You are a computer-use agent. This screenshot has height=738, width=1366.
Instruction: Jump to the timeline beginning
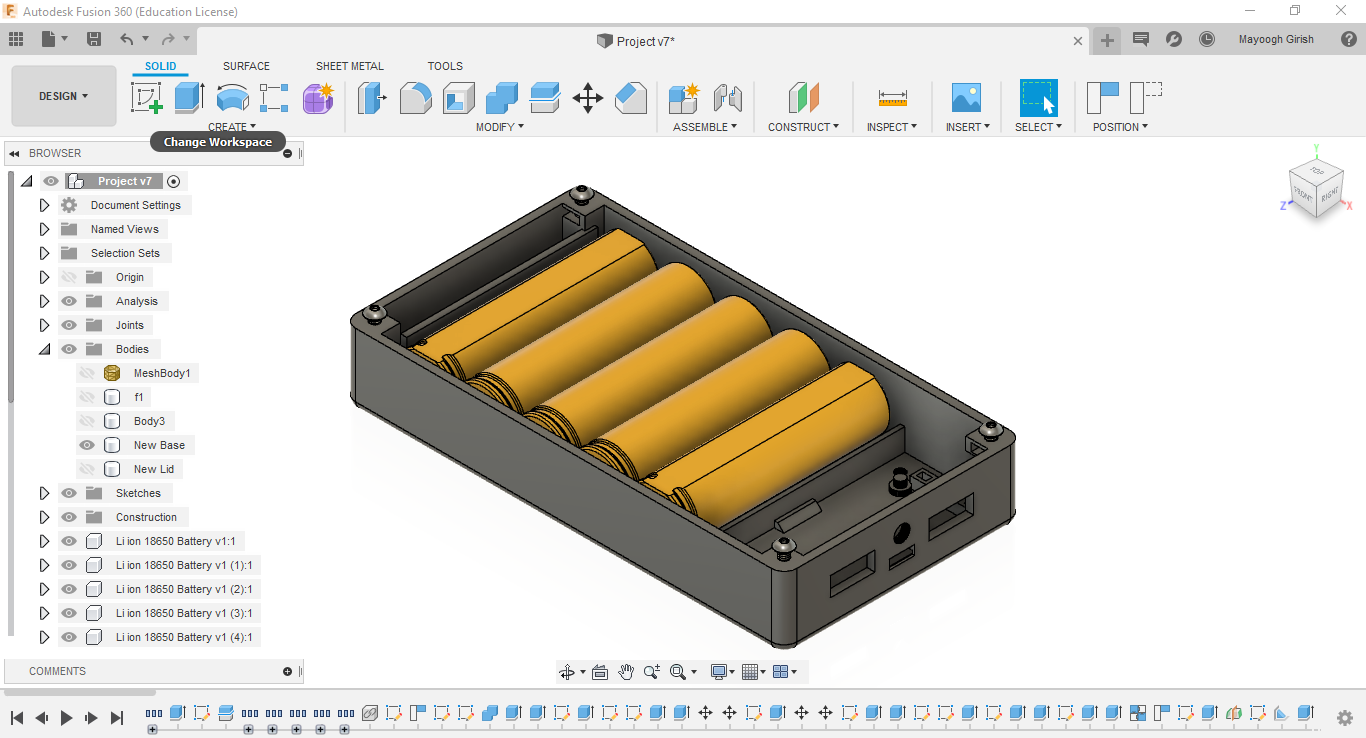tap(17, 718)
